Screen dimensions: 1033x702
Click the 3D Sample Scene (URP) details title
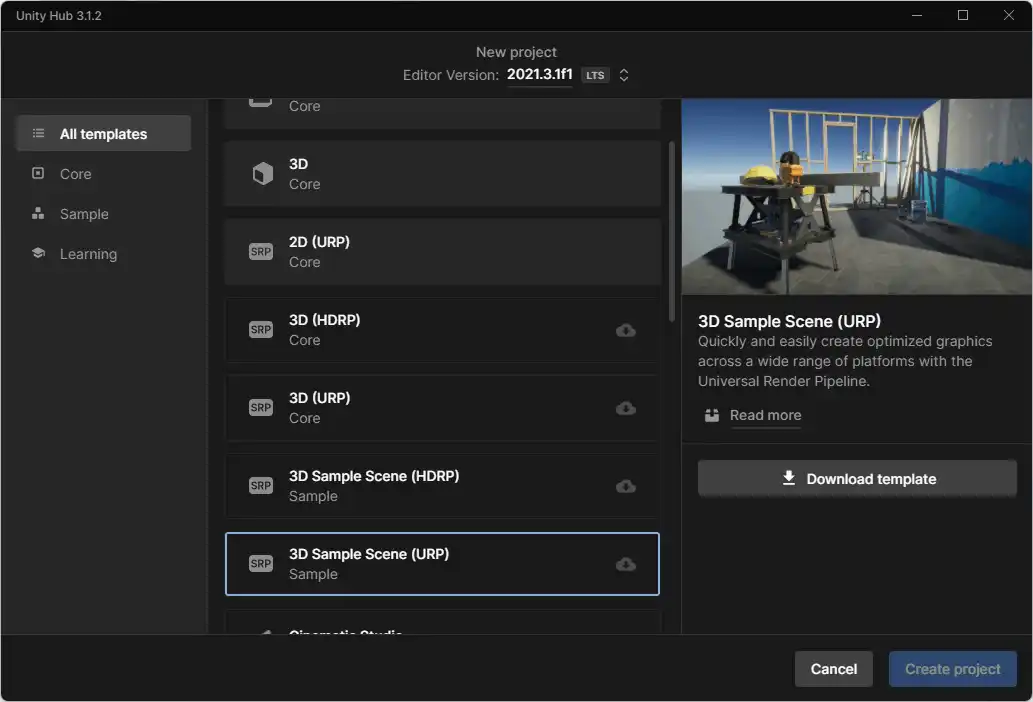point(789,321)
